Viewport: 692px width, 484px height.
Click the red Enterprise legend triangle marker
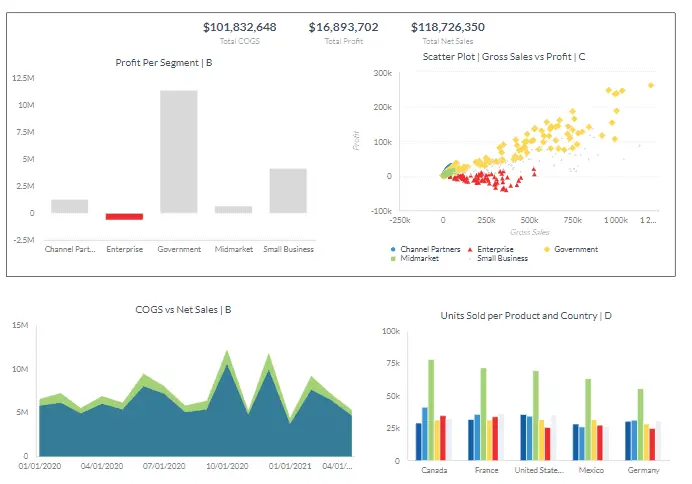(x=470, y=249)
